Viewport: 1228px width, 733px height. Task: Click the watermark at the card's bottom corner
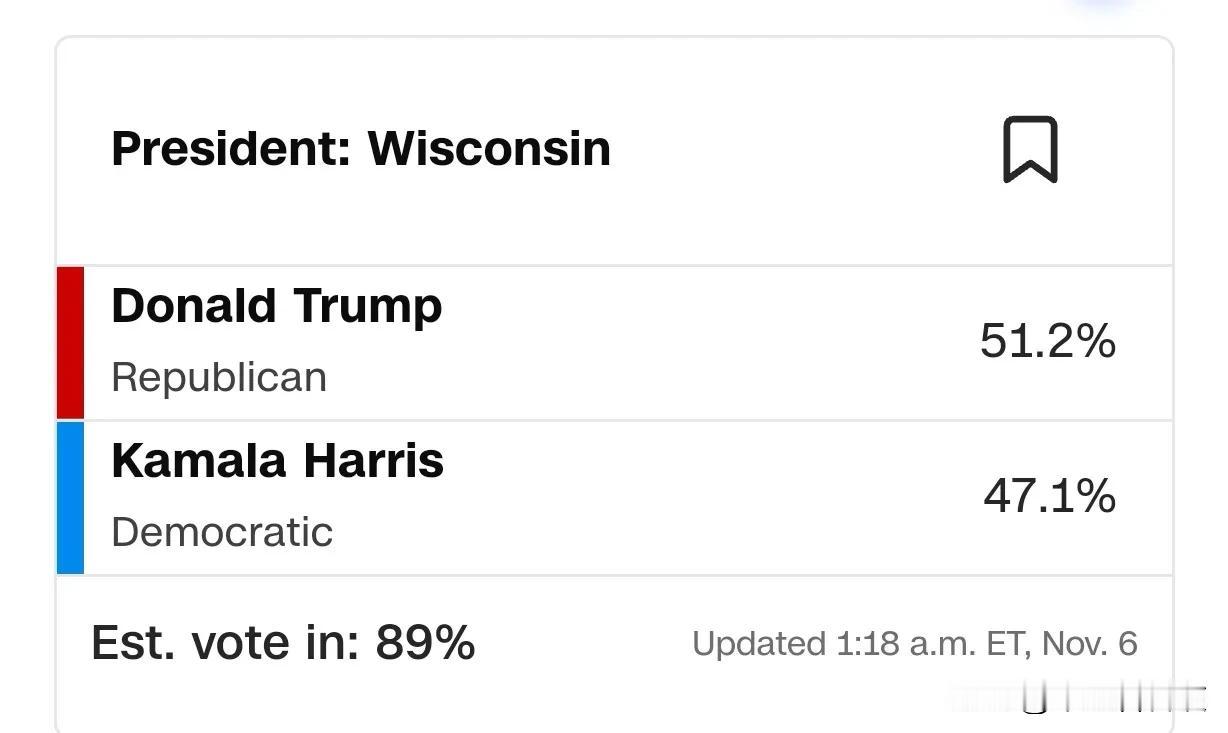coord(1112,699)
